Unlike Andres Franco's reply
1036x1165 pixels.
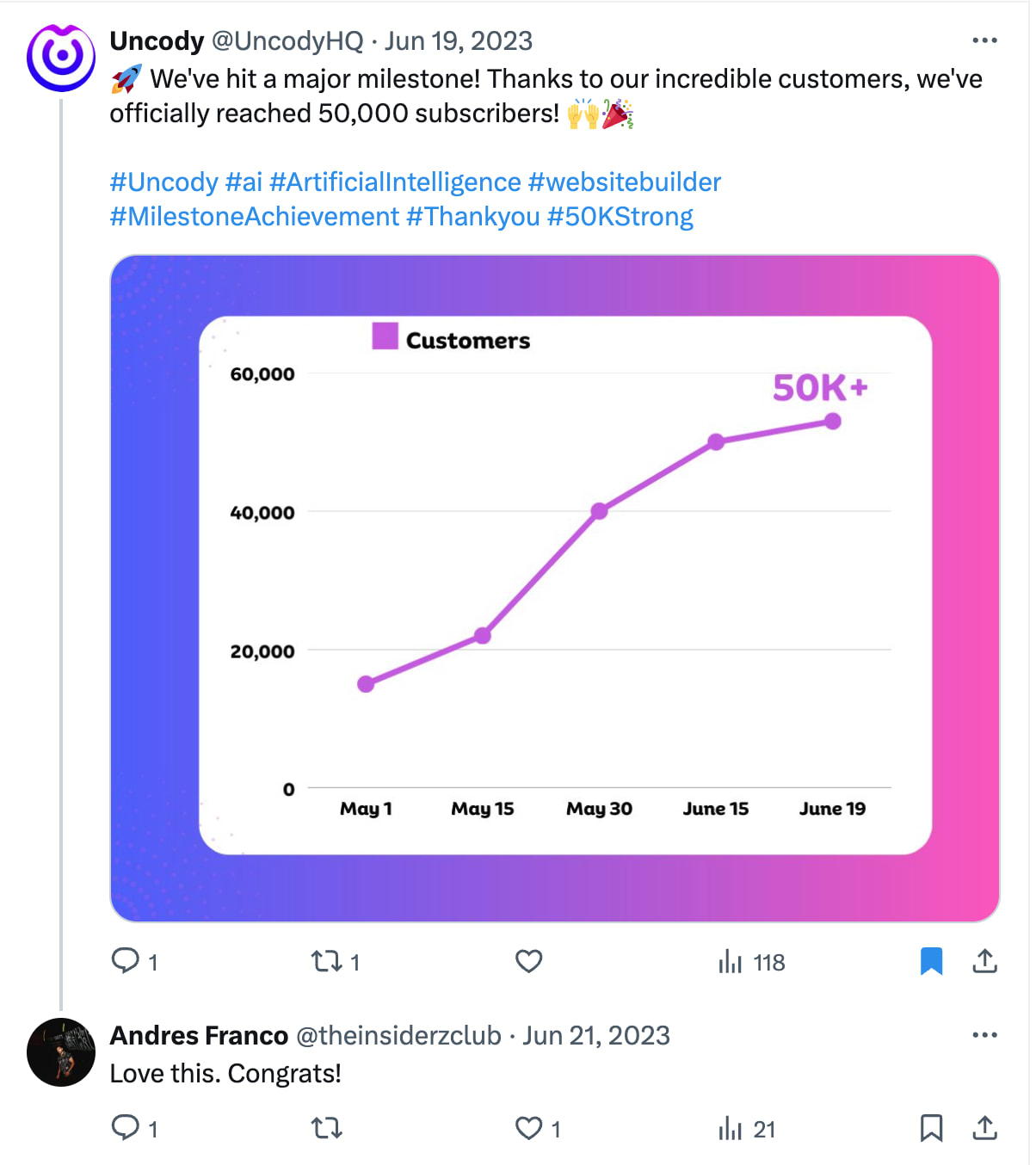tap(528, 1127)
